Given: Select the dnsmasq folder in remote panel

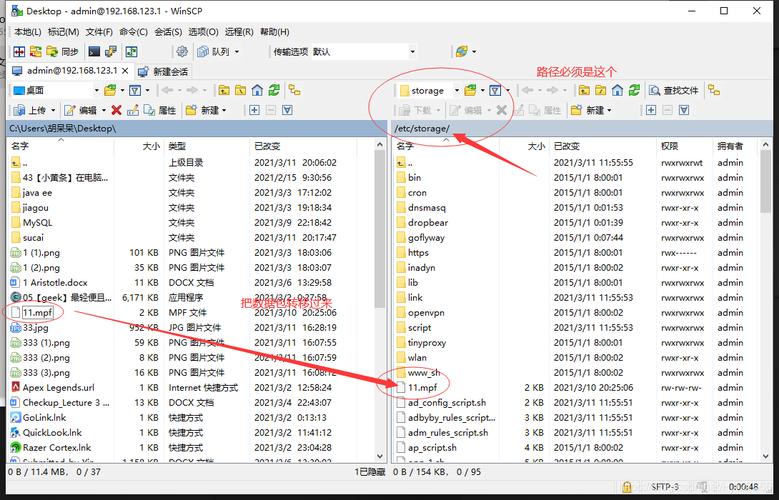Looking at the screenshot, I should pyautogui.click(x=427, y=208).
